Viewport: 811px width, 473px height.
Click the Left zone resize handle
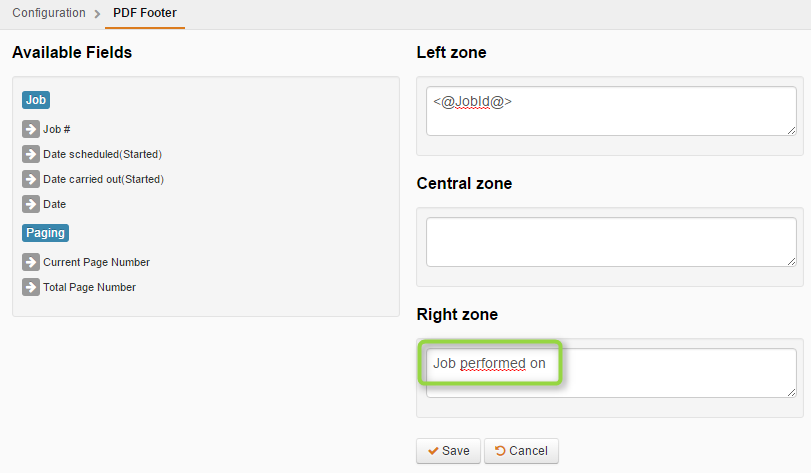click(791, 131)
